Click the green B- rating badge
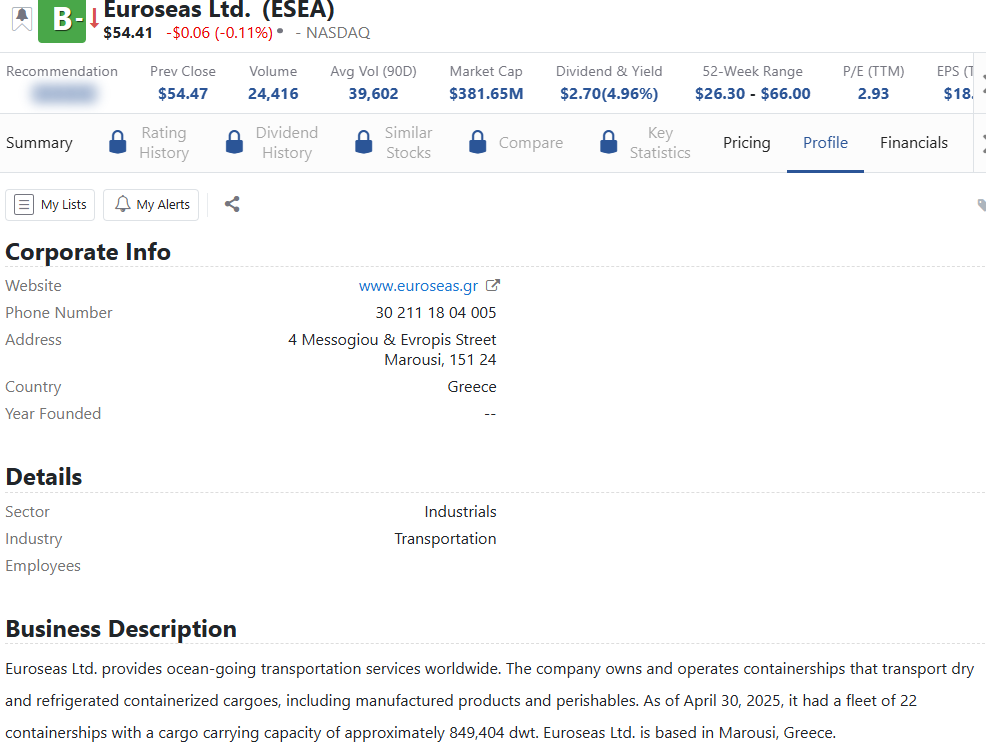 click(62, 20)
